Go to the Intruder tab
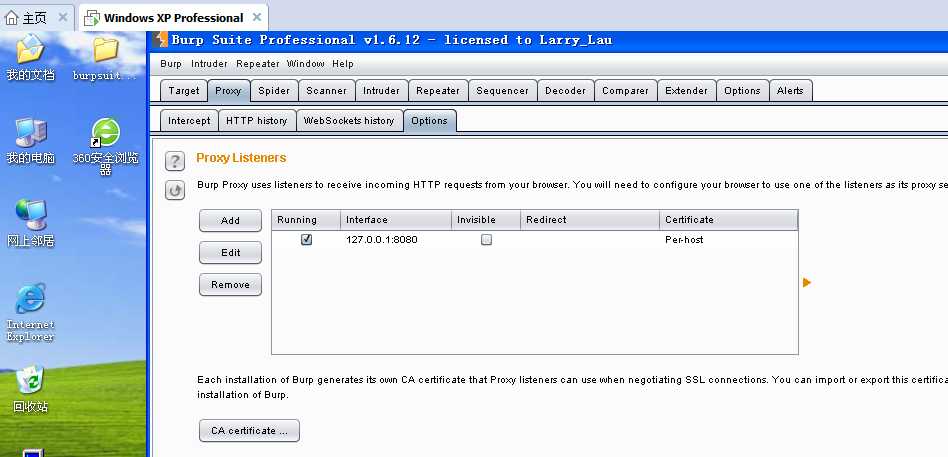Screen dimensions: 948x457 [381, 91]
